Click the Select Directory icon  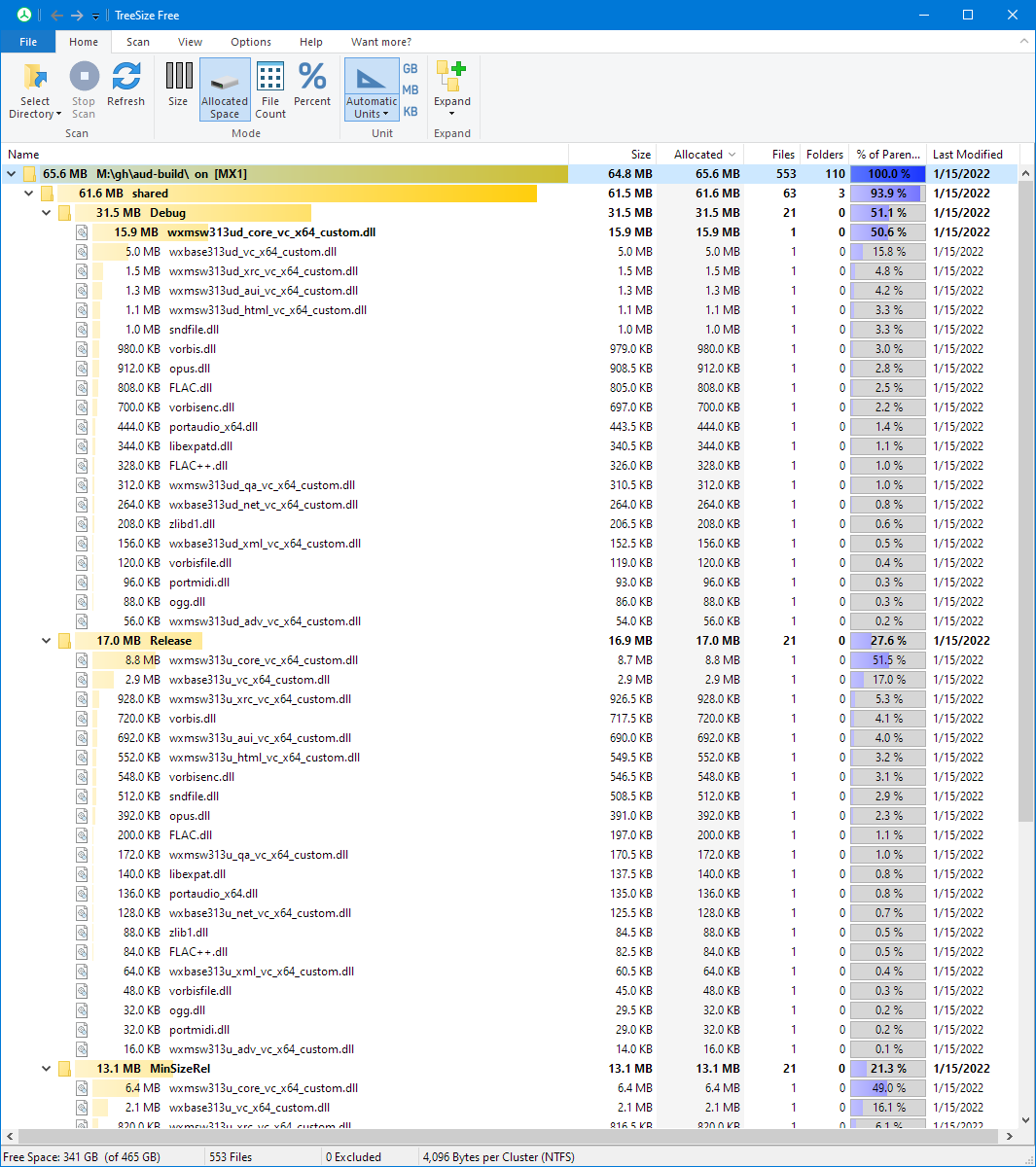[35, 77]
